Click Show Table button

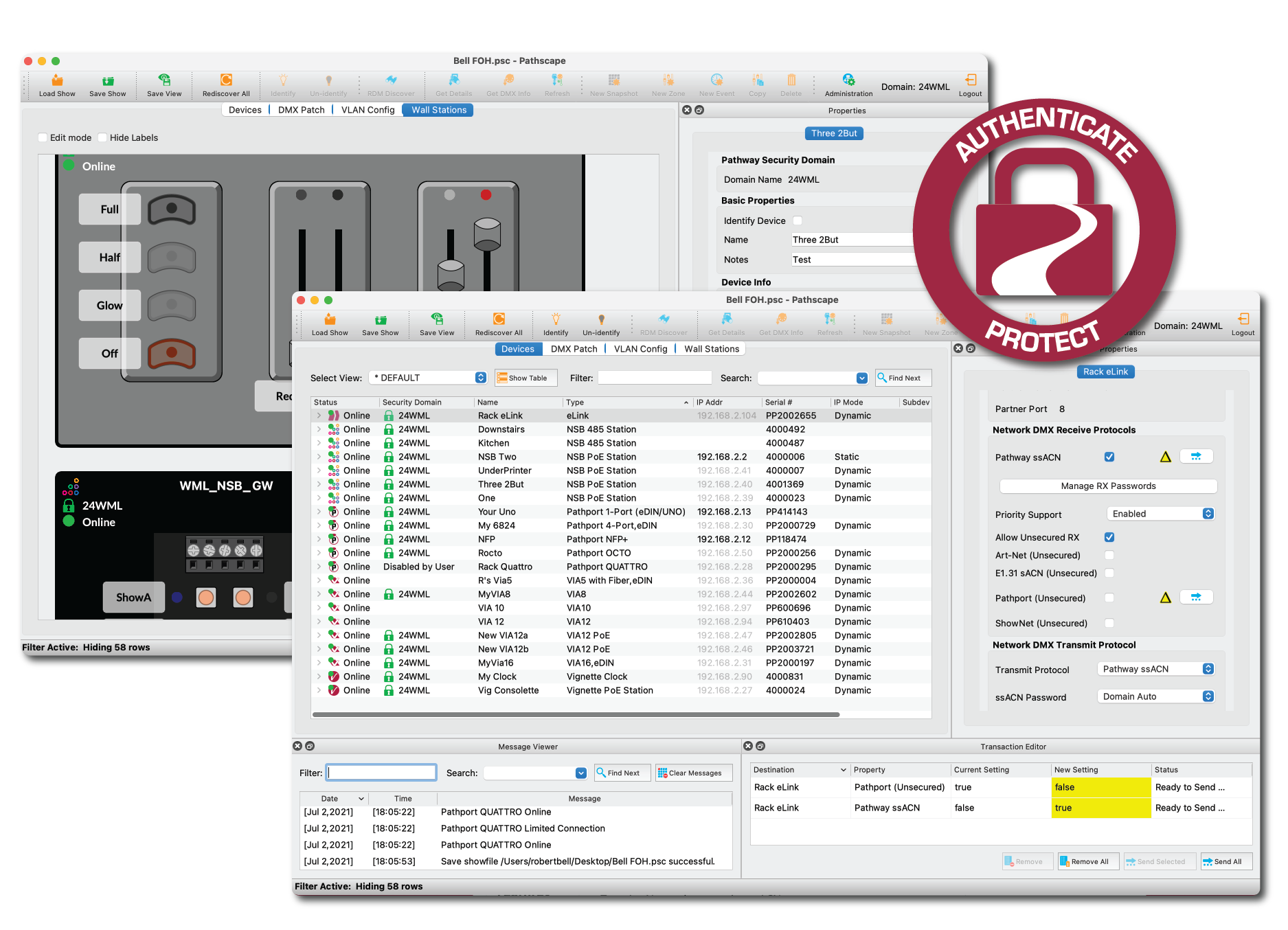pyautogui.click(x=526, y=378)
